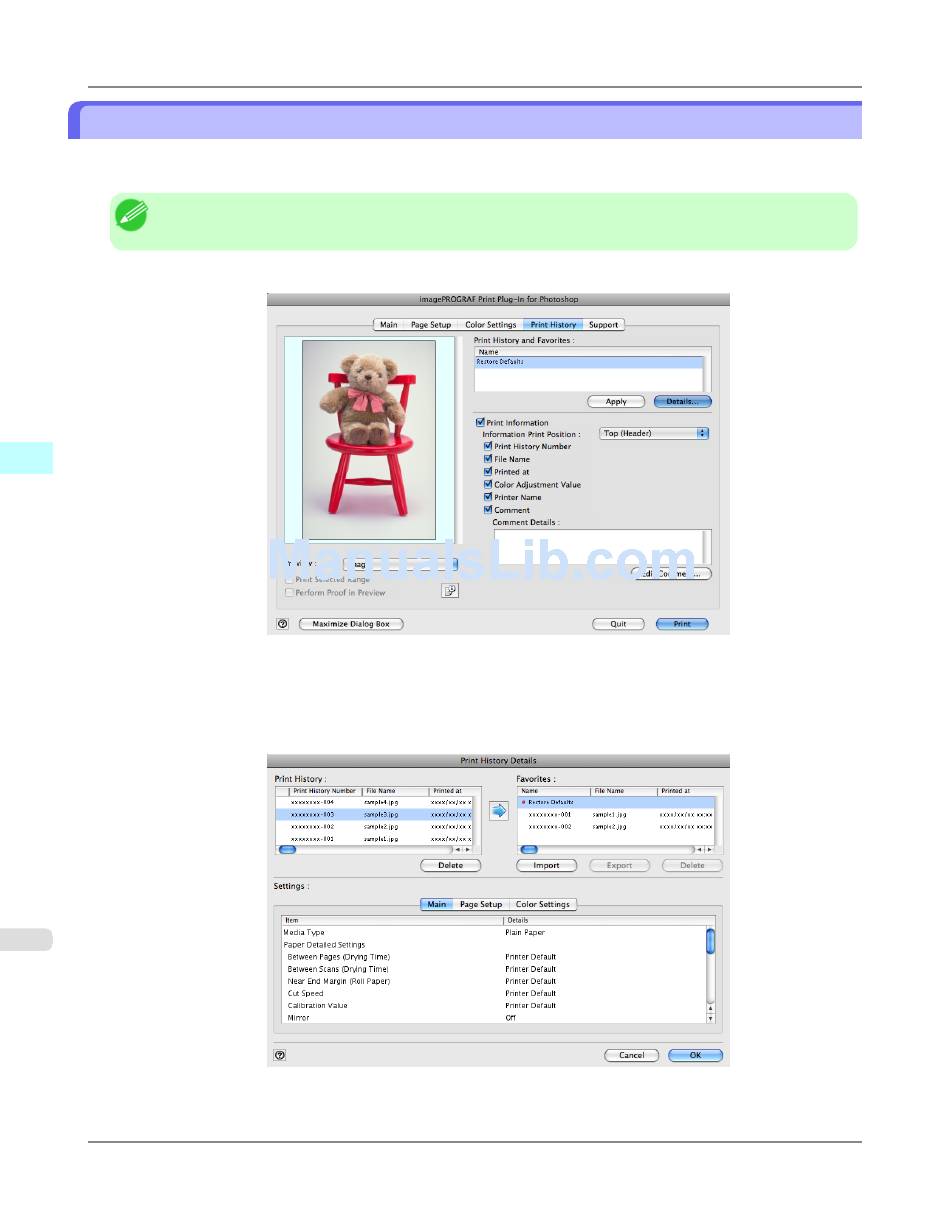Toggle the File Name checkbox
Image resolution: width=950 pixels, height=1229 pixels.
point(488,459)
